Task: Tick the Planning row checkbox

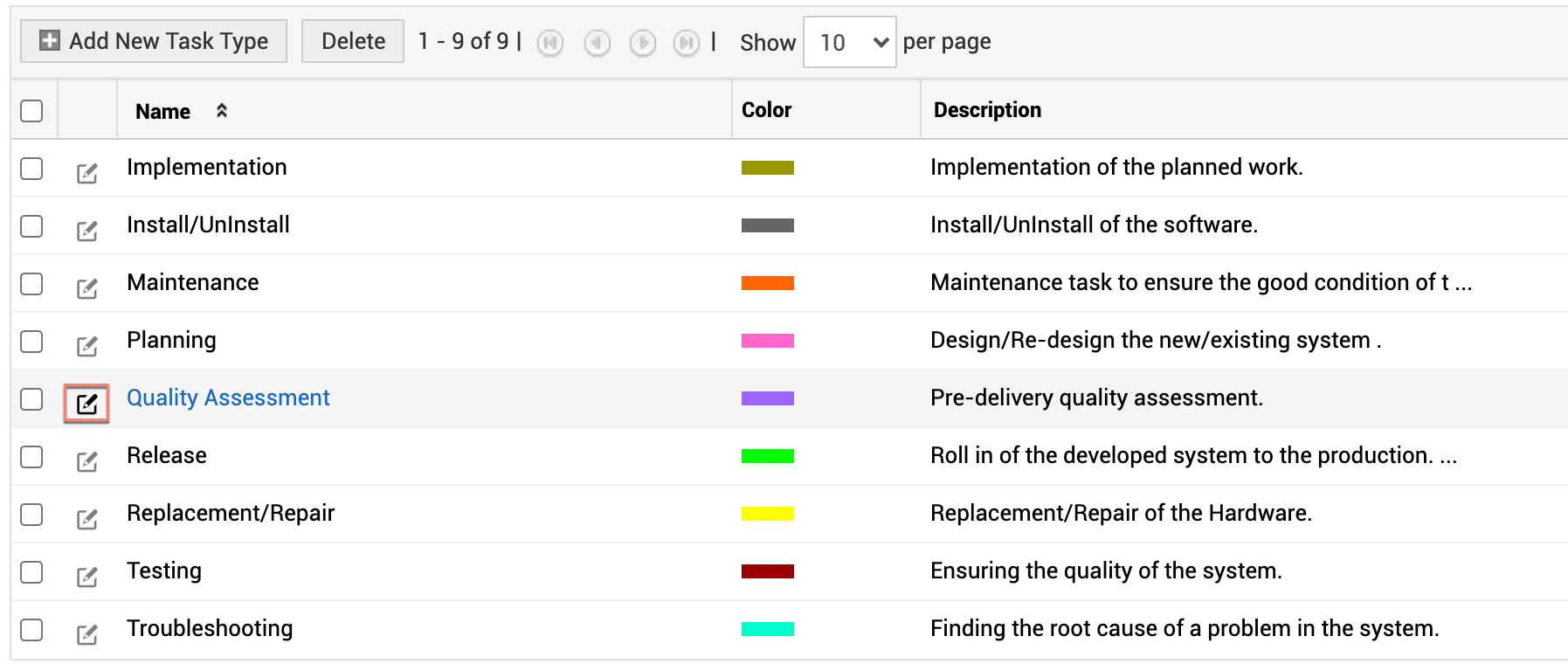Action: coord(31,342)
